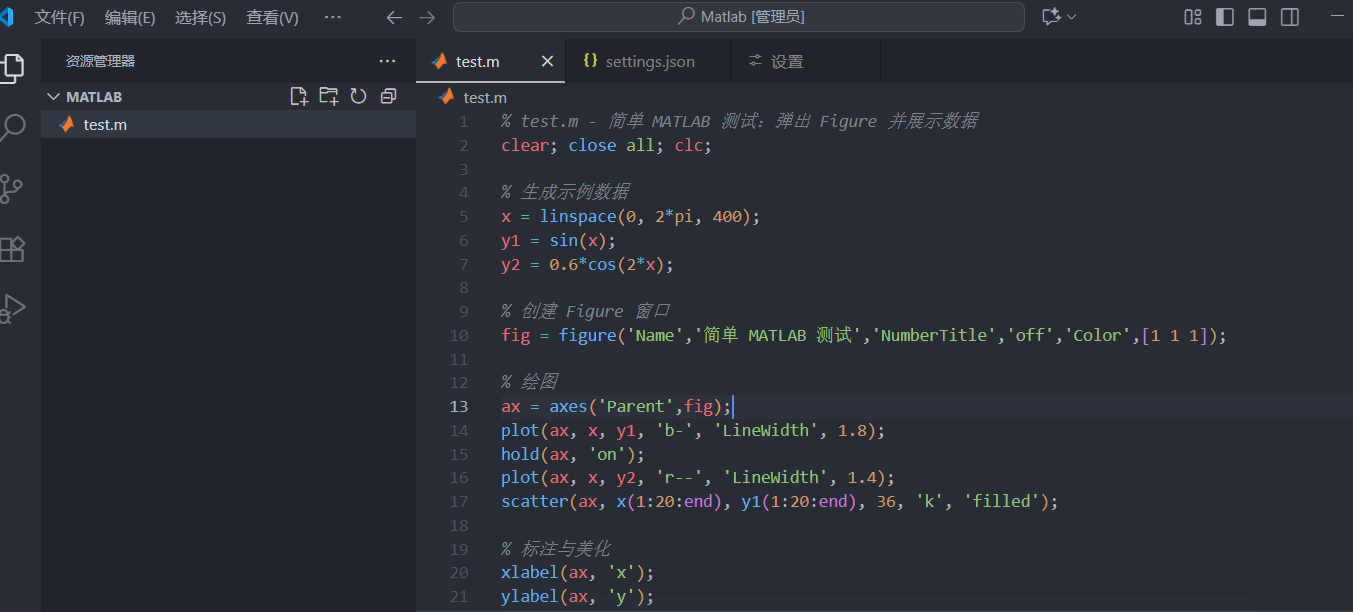The height and width of the screenshot is (612, 1353).
Task: Open the Copilot chat dropdown arrow
Action: tap(1072, 17)
